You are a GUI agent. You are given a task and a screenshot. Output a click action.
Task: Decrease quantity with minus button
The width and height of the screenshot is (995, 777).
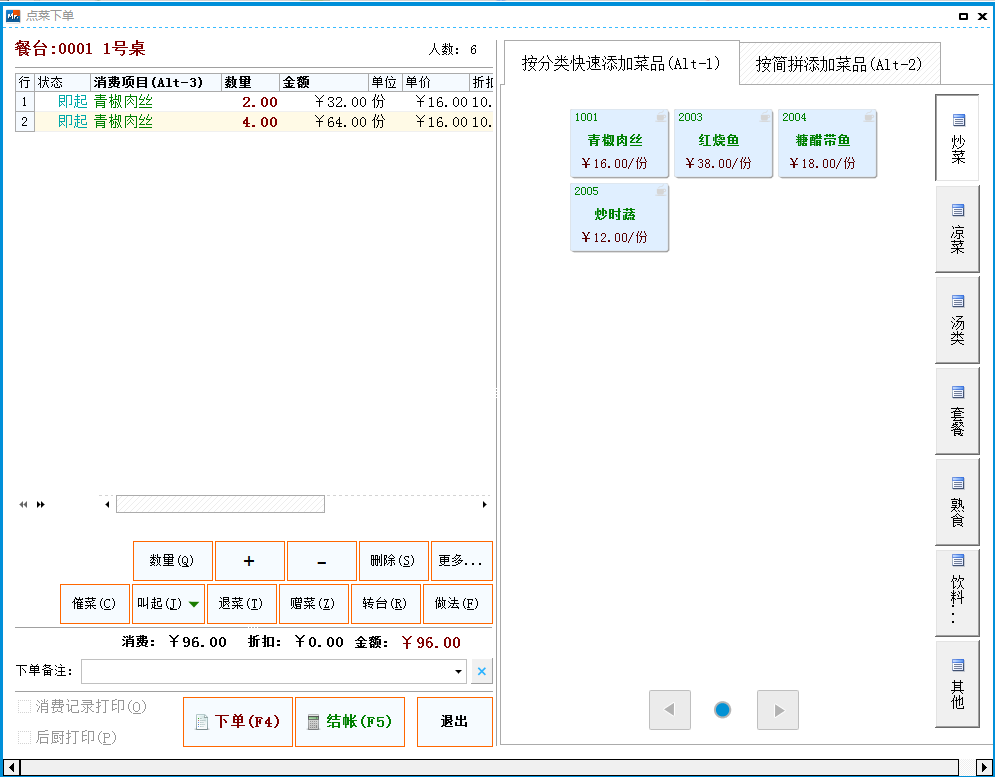tap(322, 561)
